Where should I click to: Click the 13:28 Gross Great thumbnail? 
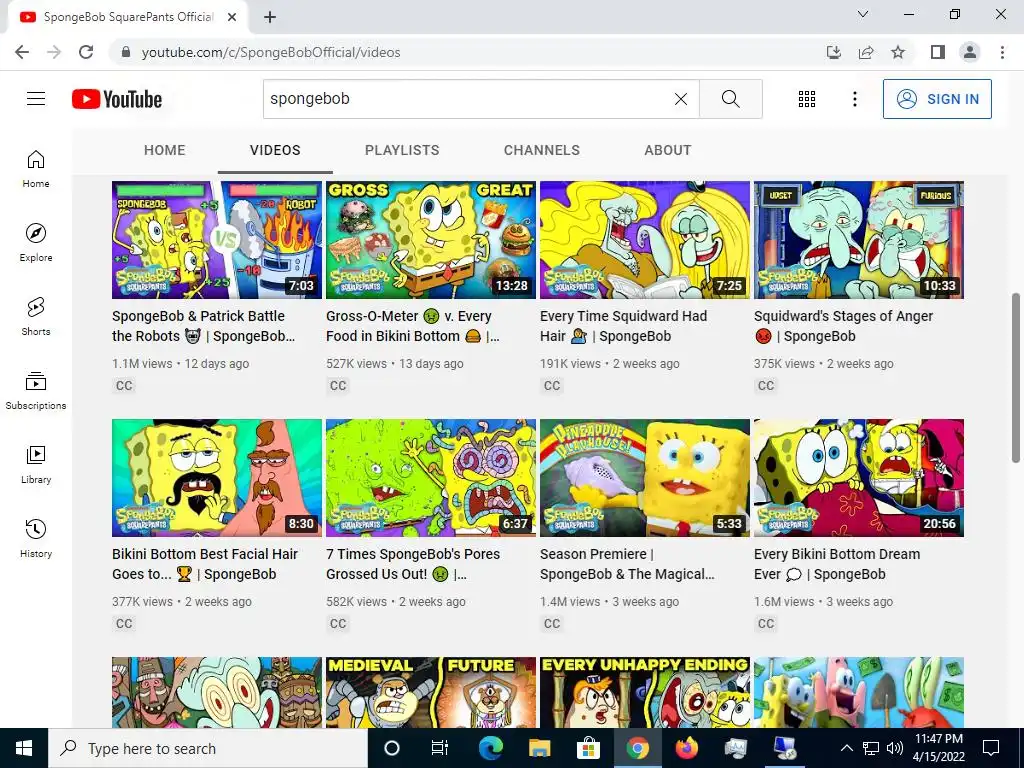click(431, 240)
